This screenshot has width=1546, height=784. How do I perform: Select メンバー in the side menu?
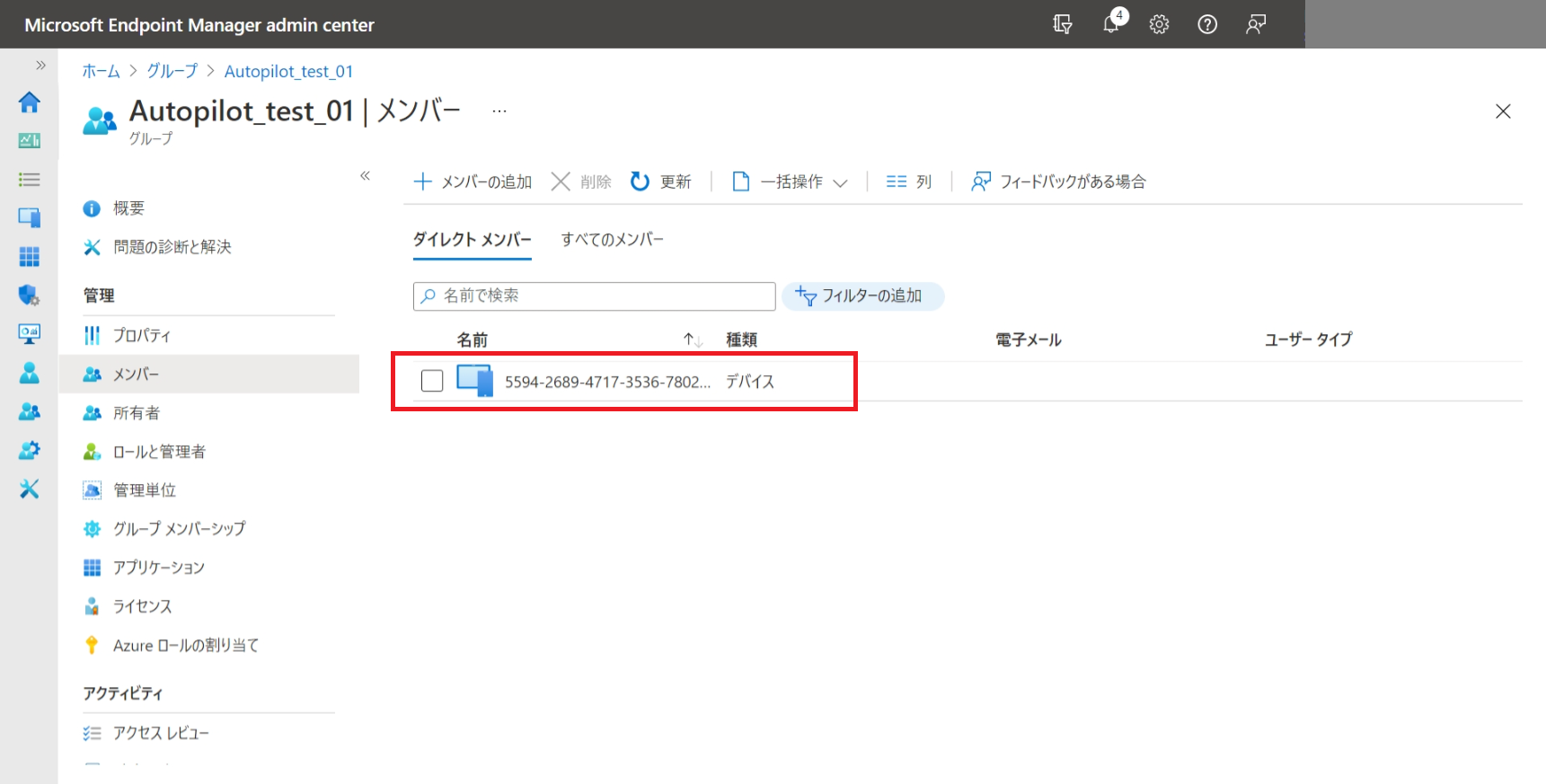coord(208,374)
